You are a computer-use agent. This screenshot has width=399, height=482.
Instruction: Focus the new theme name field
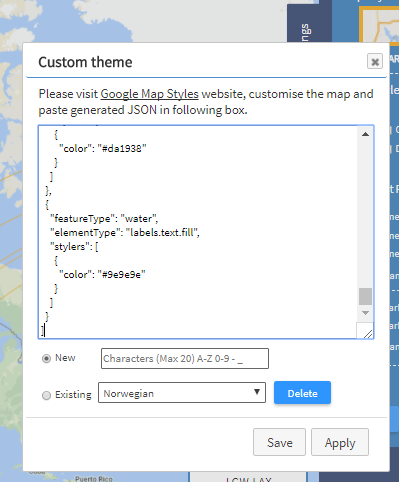click(x=185, y=358)
